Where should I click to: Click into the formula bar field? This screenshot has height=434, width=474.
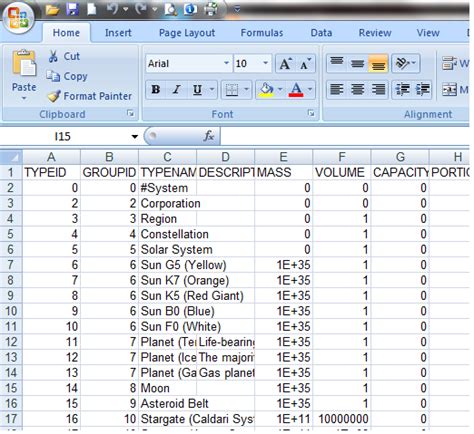tap(345, 136)
